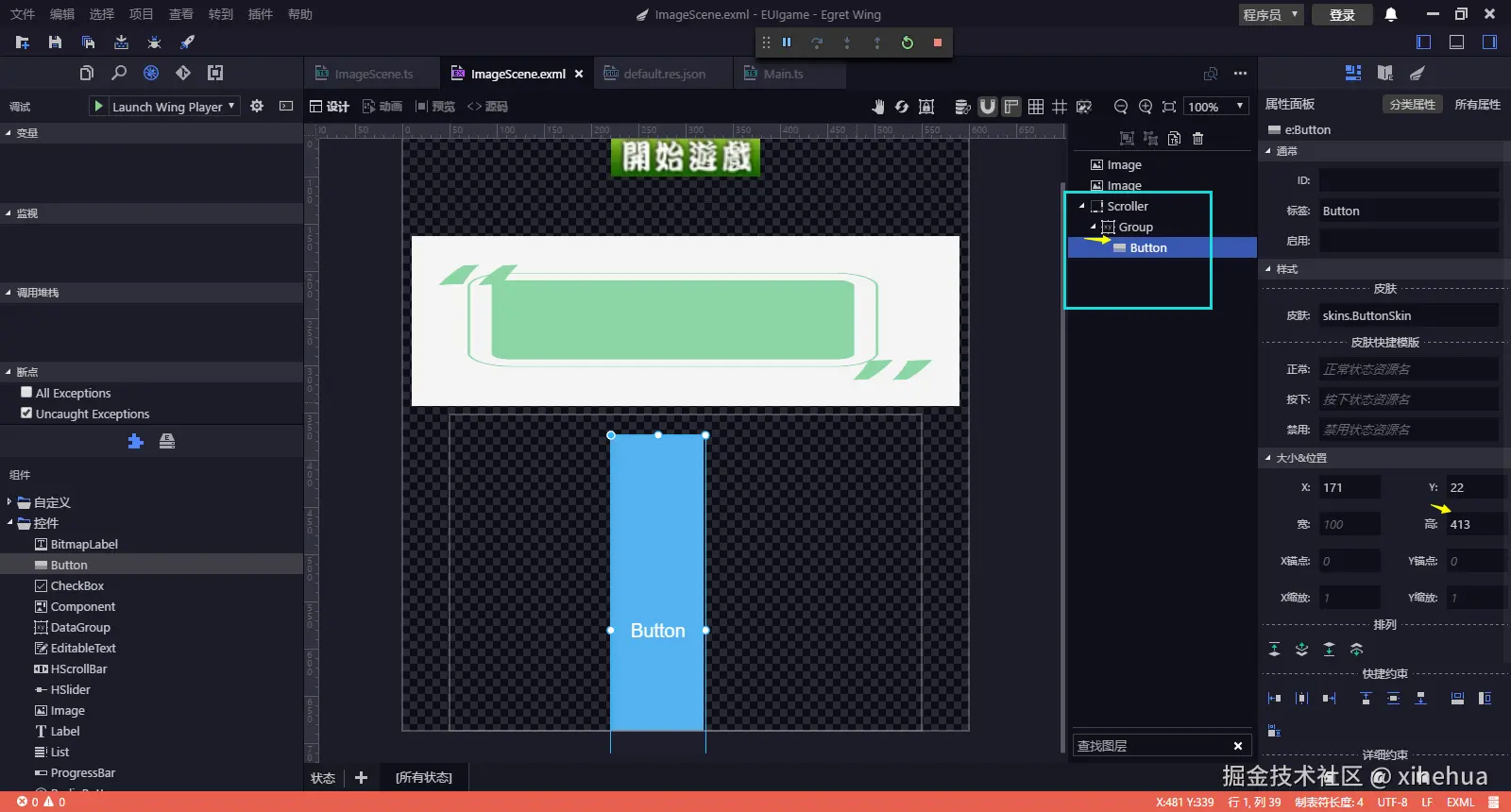The width and height of the screenshot is (1511, 812).
Task: Collapse the 控件 components folder
Action: (x=9, y=523)
